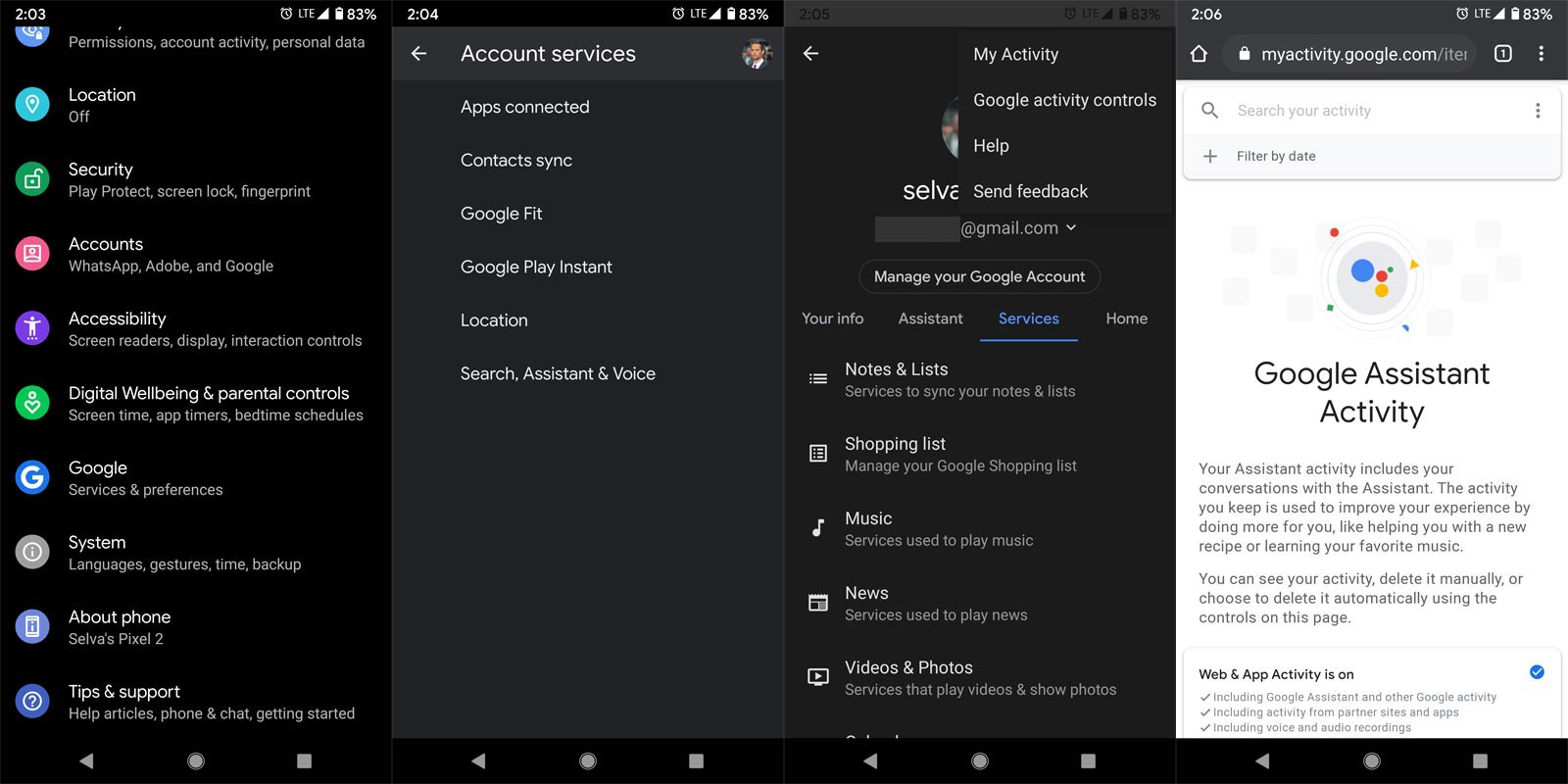Tap back navigation button on first screen
The height and width of the screenshot is (784, 1568).
(86, 760)
